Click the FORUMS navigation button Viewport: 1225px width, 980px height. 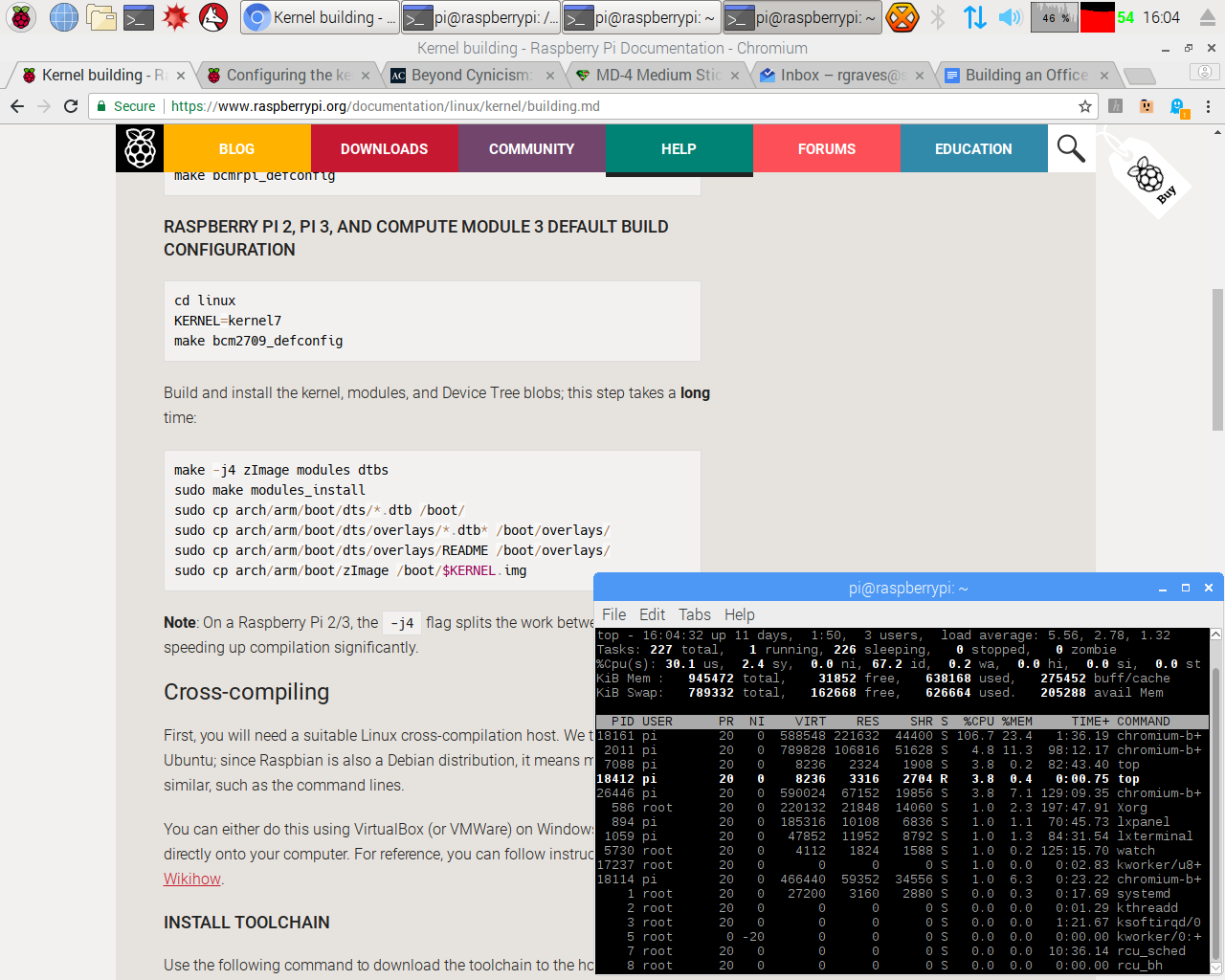[826, 148]
